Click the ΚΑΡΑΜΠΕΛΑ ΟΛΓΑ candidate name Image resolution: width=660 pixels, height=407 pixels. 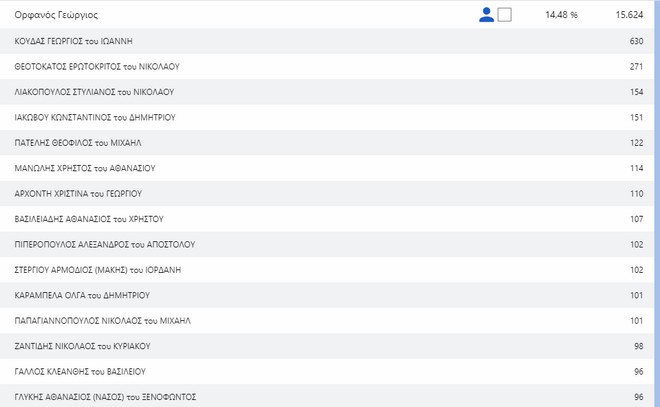pos(82,295)
